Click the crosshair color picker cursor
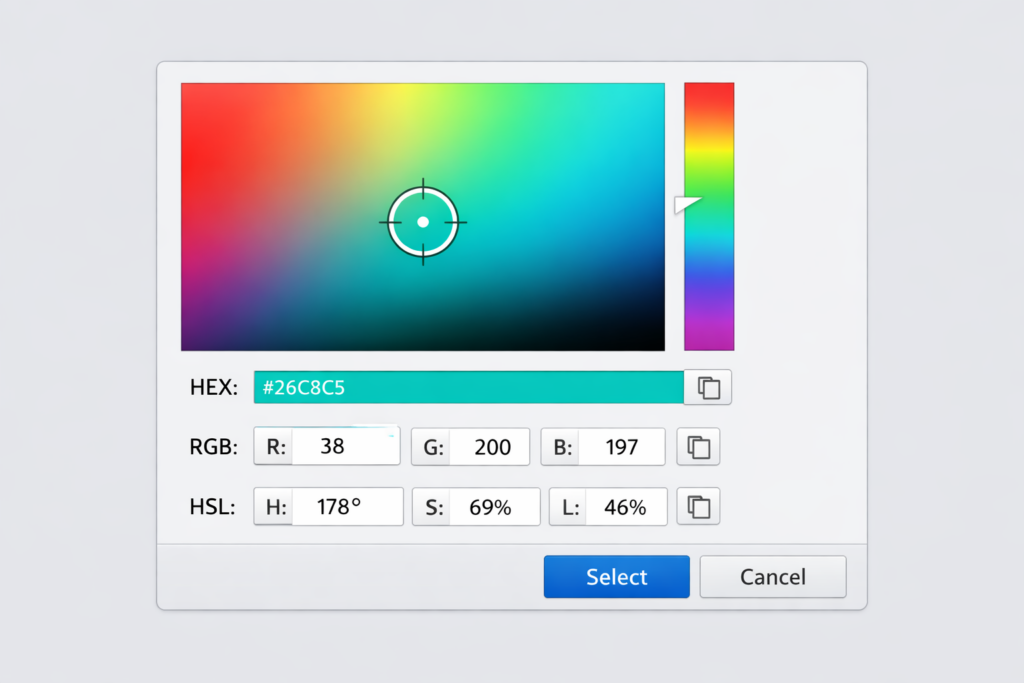 [423, 221]
